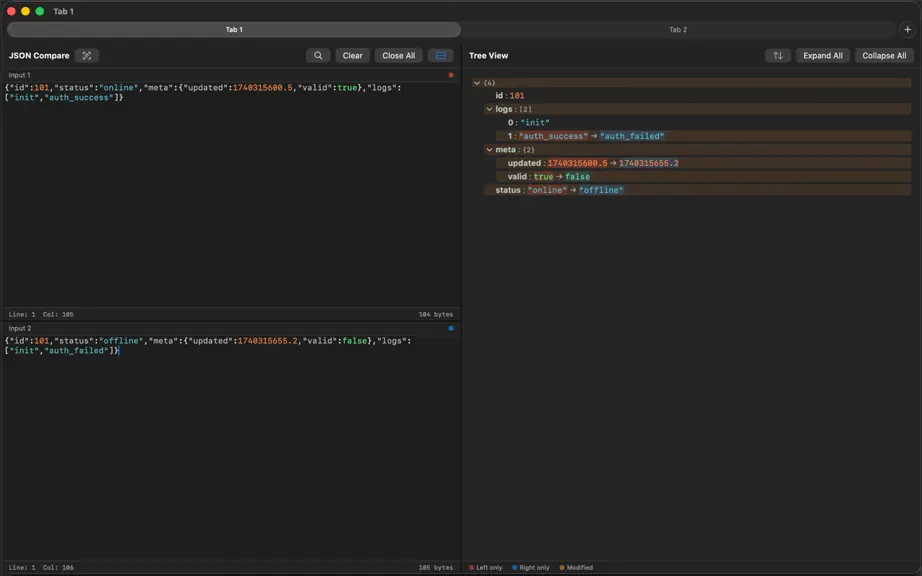
Task: Click the Tree View heading
Action: coord(489,55)
